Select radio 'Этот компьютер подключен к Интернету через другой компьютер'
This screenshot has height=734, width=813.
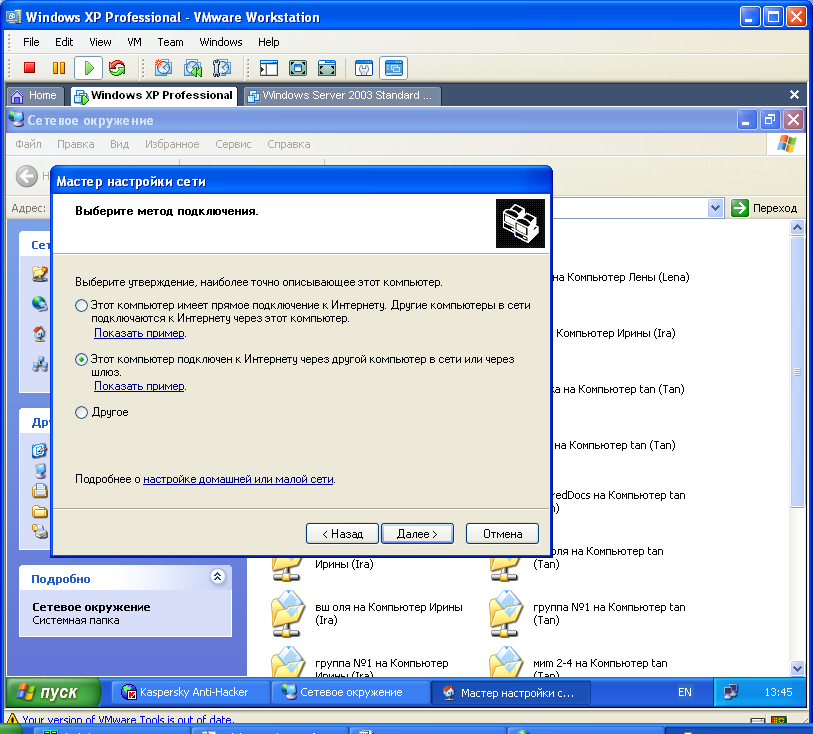point(81,359)
